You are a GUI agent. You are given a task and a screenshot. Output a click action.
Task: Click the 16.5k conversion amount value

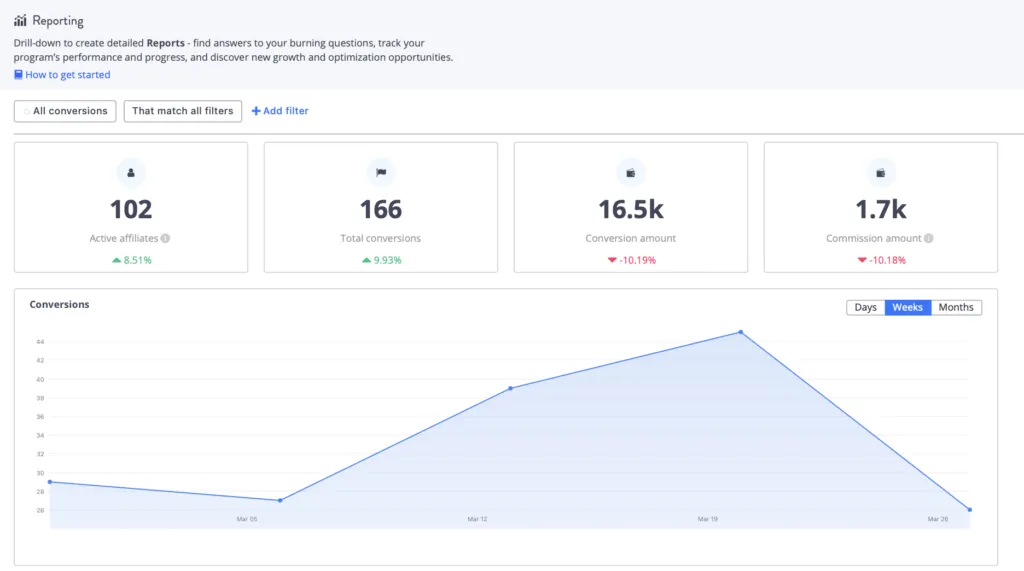[631, 210]
